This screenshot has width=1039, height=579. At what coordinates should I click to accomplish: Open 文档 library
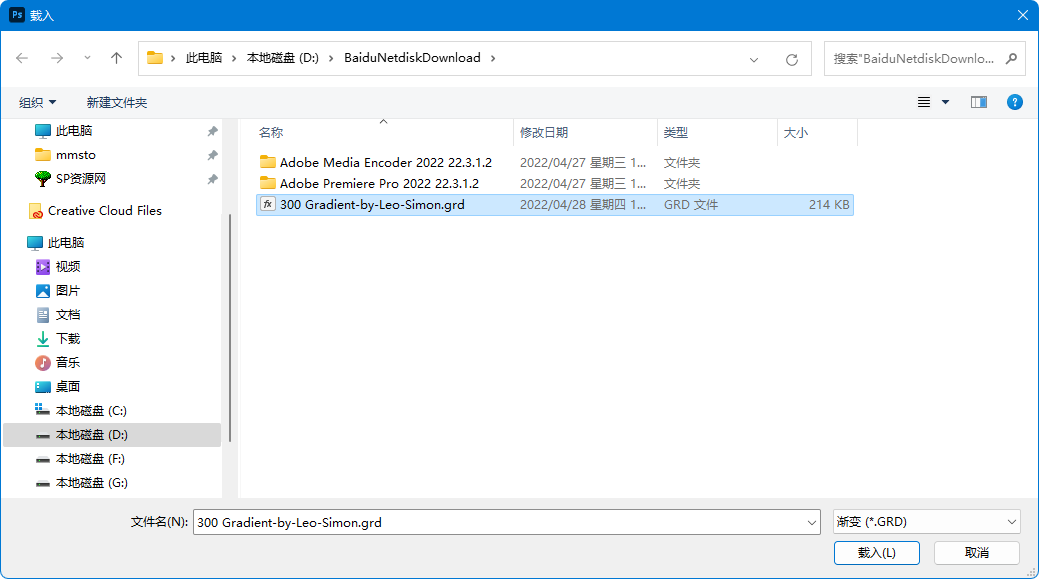tap(68, 315)
